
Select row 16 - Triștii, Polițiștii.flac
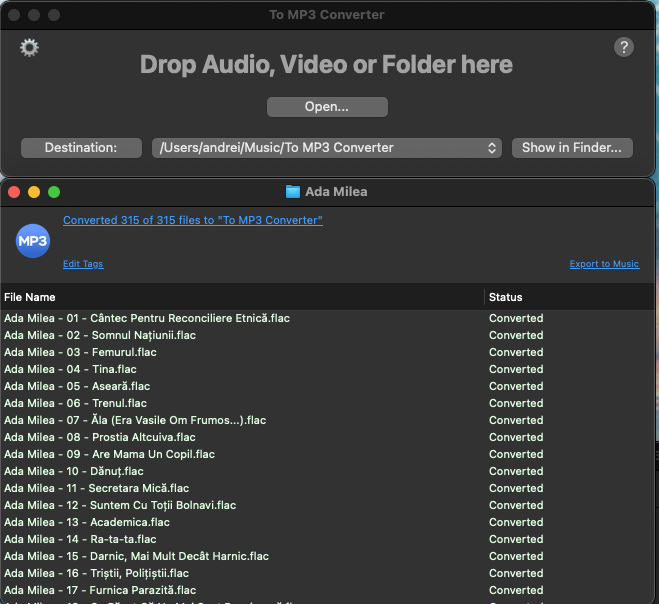coord(327,573)
